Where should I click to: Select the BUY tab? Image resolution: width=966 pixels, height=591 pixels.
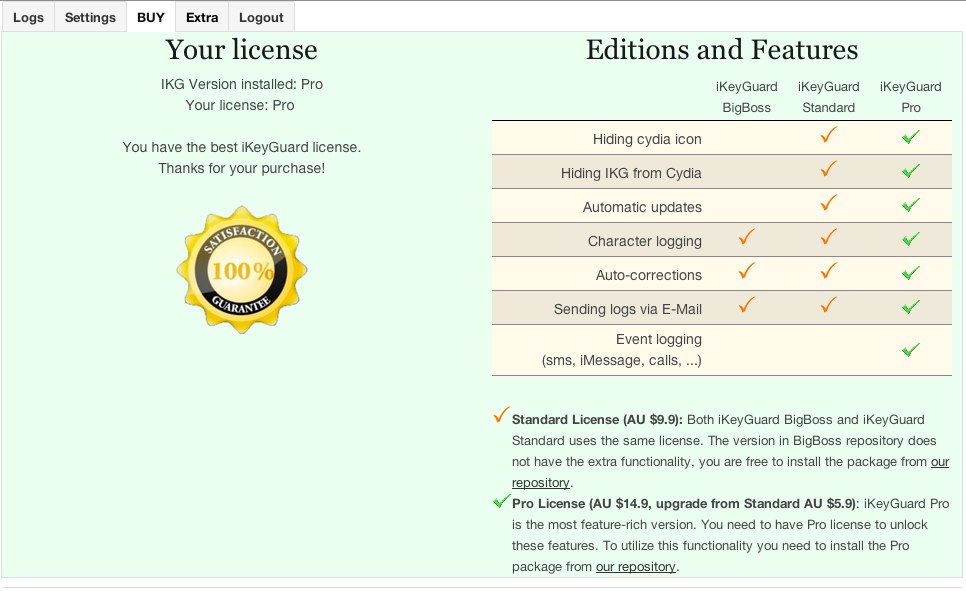click(151, 17)
